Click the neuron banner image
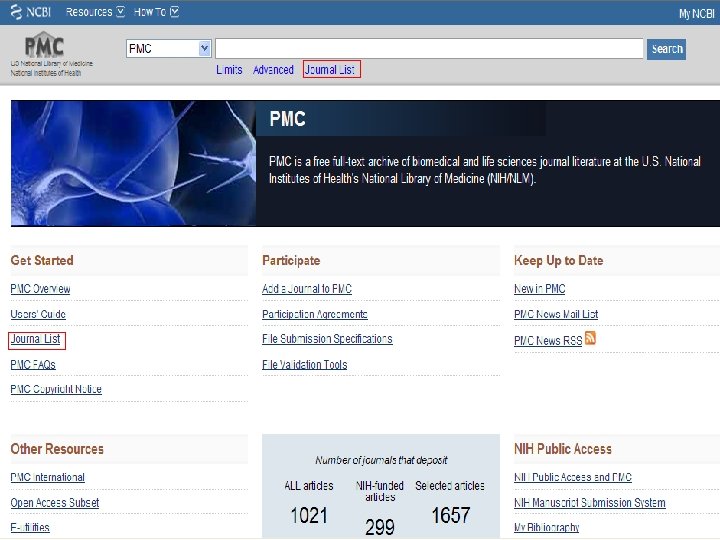 click(133, 163)
